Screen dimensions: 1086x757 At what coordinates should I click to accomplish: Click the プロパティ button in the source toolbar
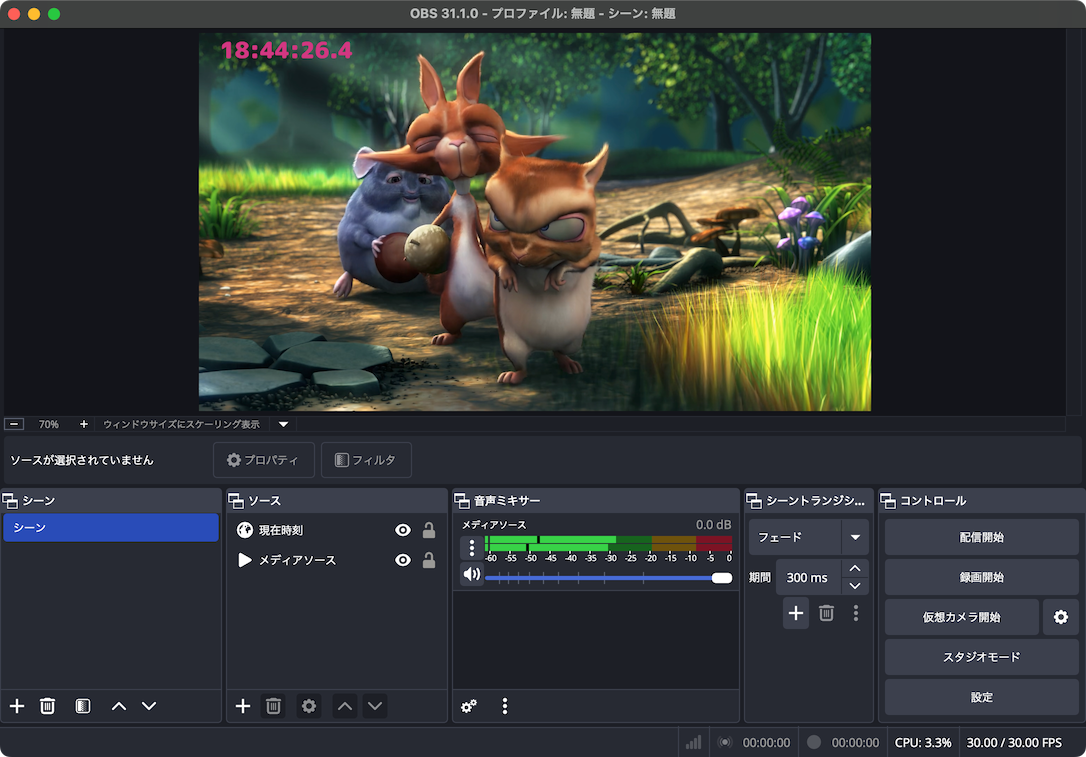pos(264,460)
